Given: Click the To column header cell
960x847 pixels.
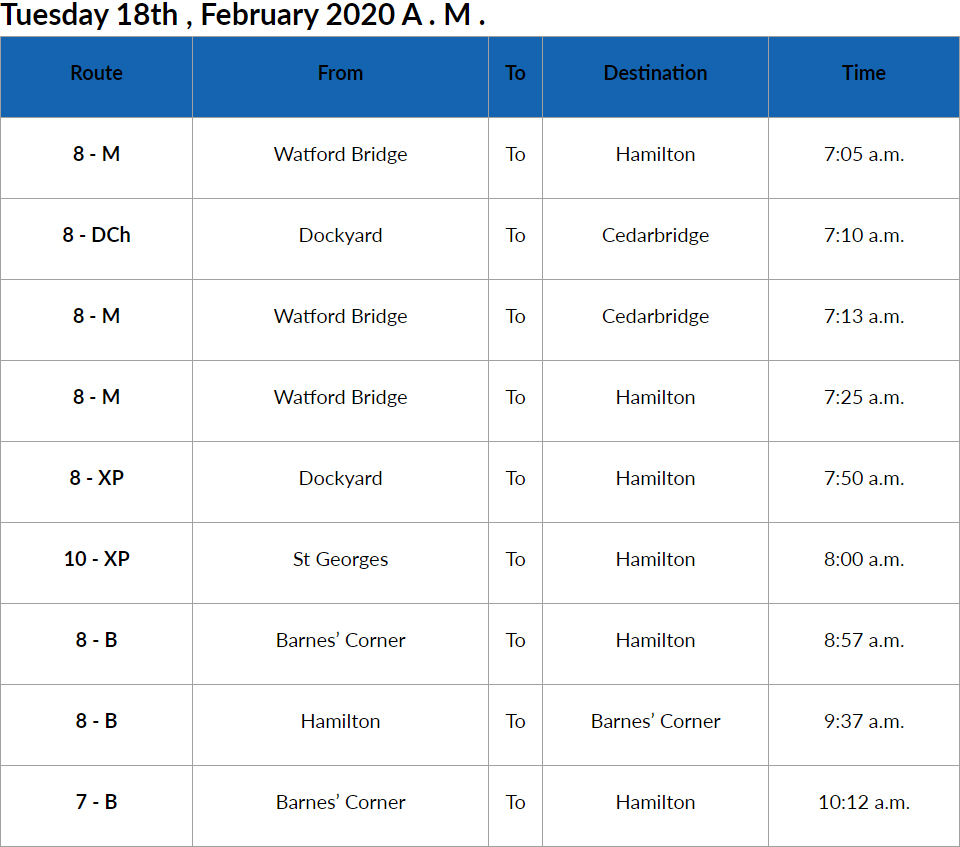Looking at the screenshot, I should pyautogui.click(x=515, y=73).
